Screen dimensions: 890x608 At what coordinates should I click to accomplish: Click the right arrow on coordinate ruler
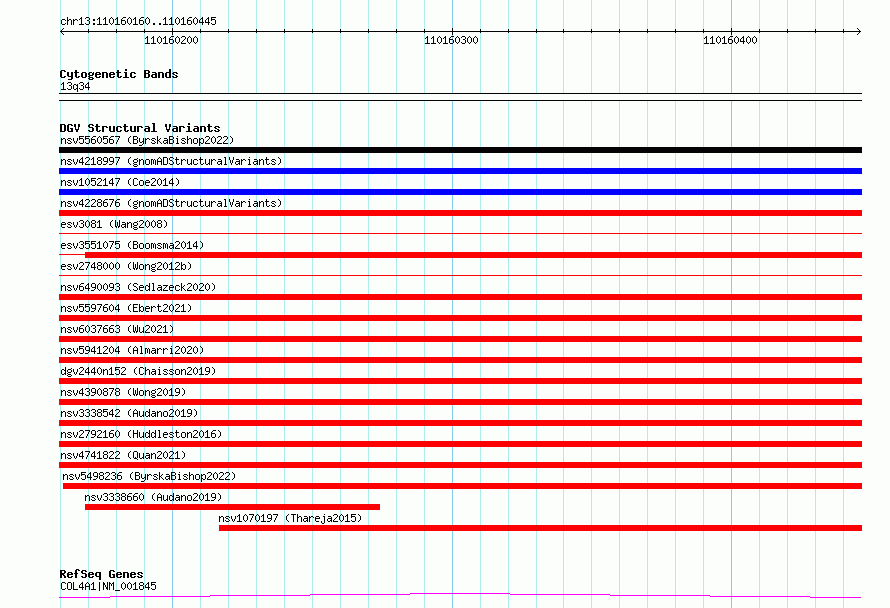(x=858, y=31)
